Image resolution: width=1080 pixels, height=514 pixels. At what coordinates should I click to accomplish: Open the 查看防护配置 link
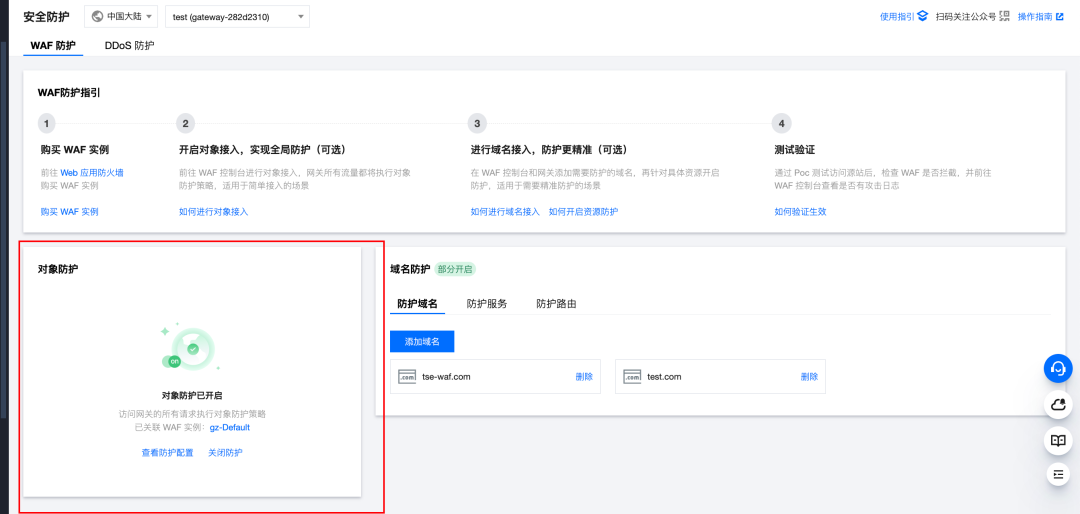[x=167, y=453]
